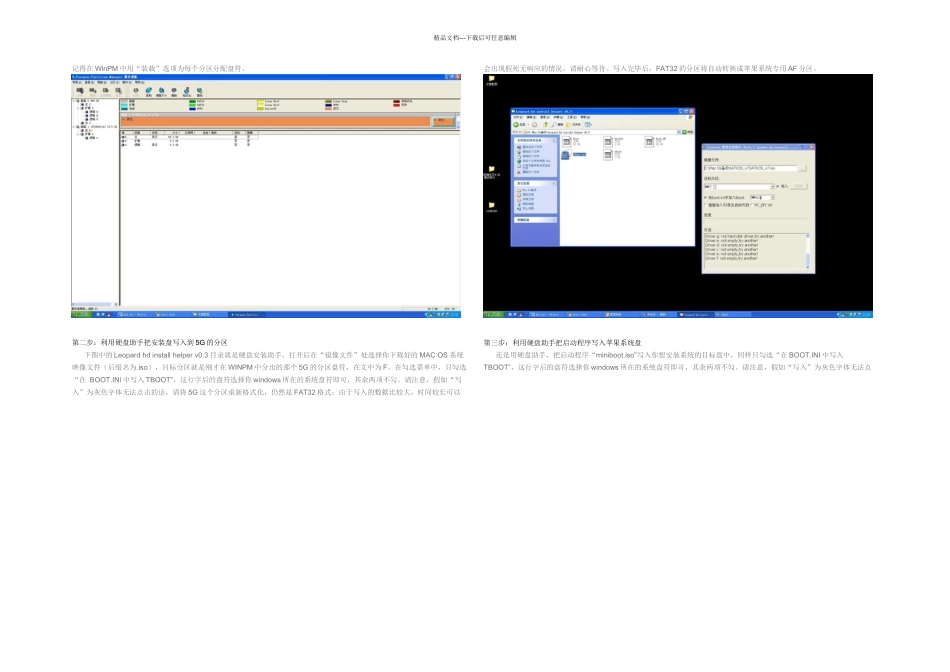The image size is (950, 672).
Task: Click the Start button on the Partition Manager screenshot taskbar
Action: (x=82, y=314)
